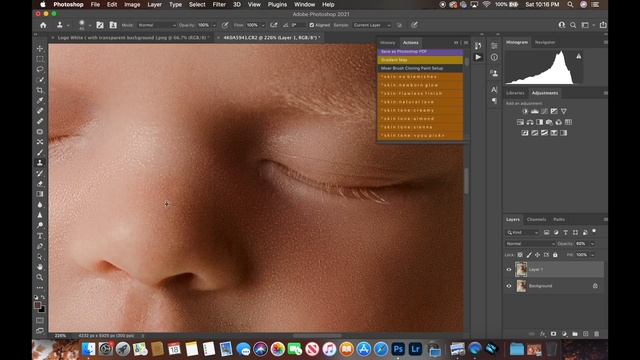Switch to the History tab
This screenshot has width=640, height=360.
(x=387, y=42)
